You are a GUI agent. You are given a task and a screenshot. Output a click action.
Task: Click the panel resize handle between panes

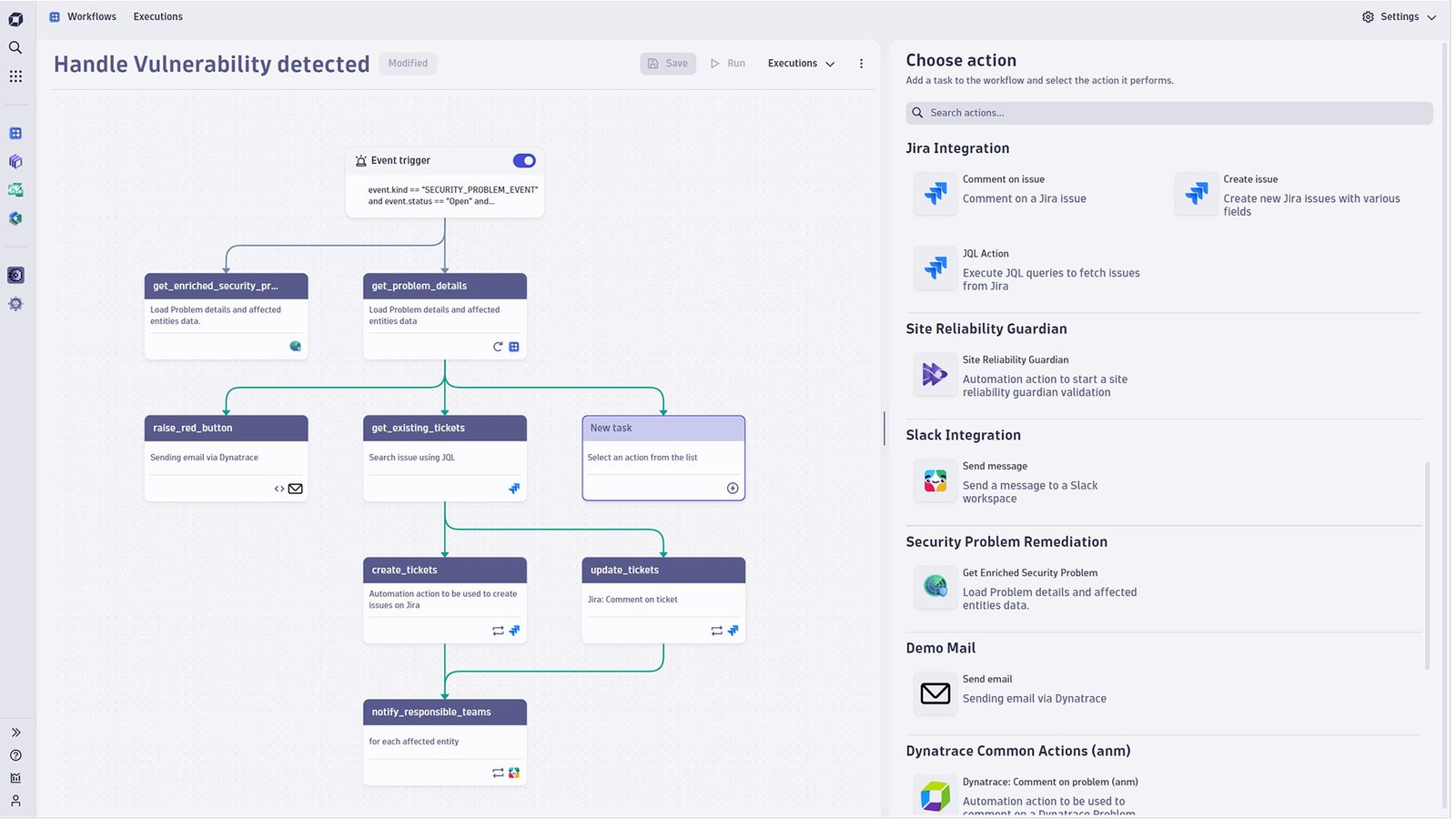tap(884, 428)
